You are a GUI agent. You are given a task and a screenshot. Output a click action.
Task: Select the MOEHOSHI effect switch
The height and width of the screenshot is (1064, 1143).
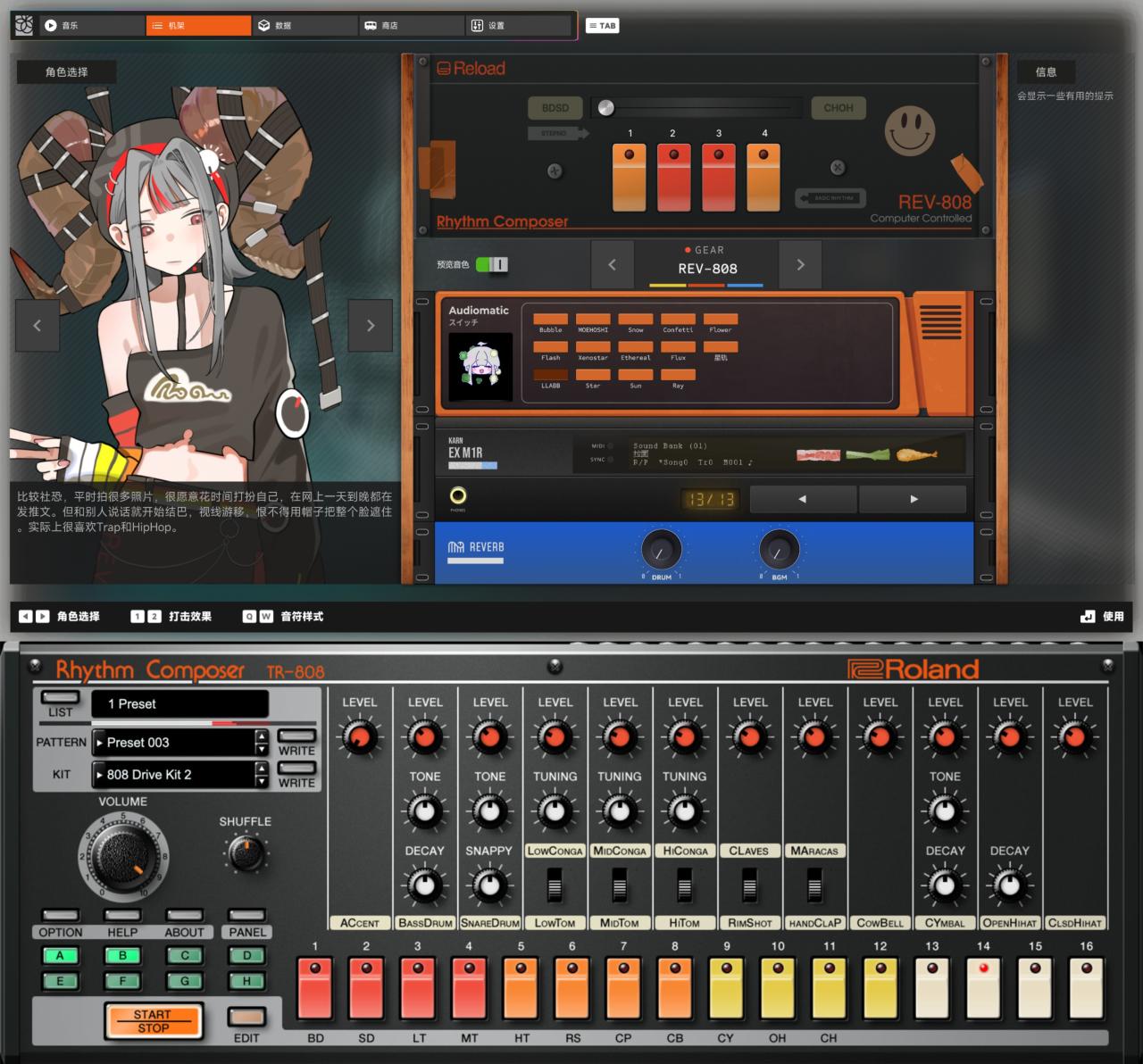click(x=593, y=319)
